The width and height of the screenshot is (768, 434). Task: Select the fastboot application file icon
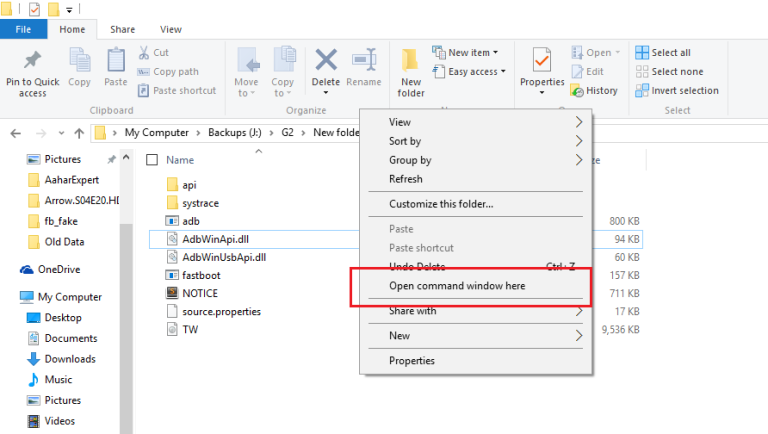point(171,275)
